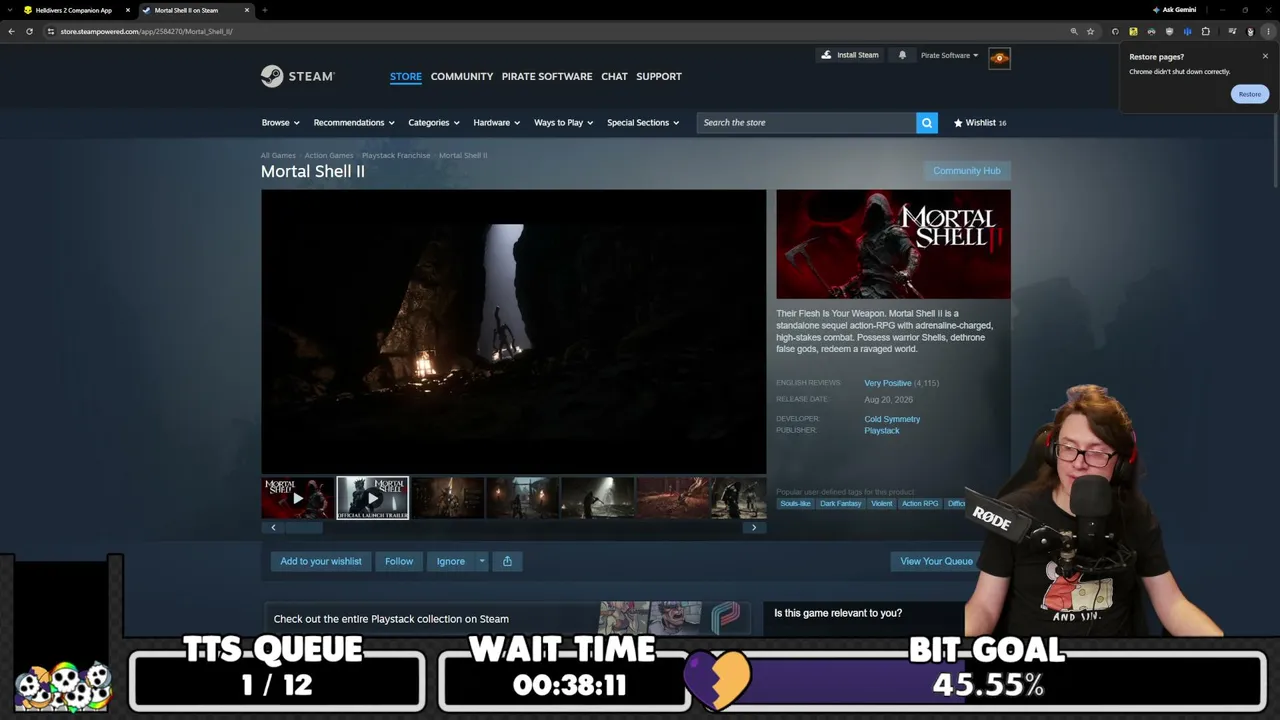Go to the STORE tab
This screenshot has width=1280, height=720.
coord(406,76)
